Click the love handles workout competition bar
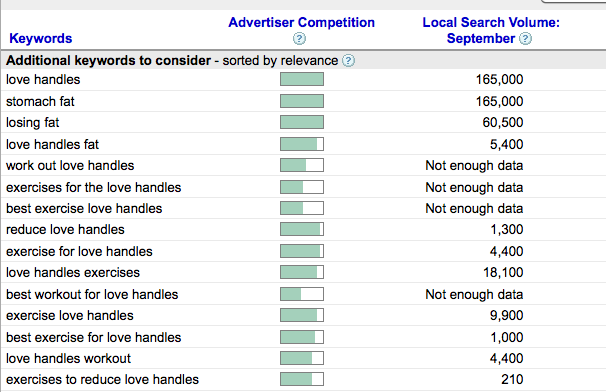 [x=302, y=358]
